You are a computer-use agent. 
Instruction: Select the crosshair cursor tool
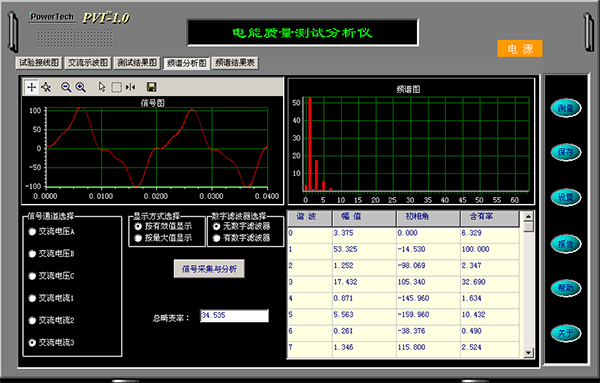click(31, 87)
